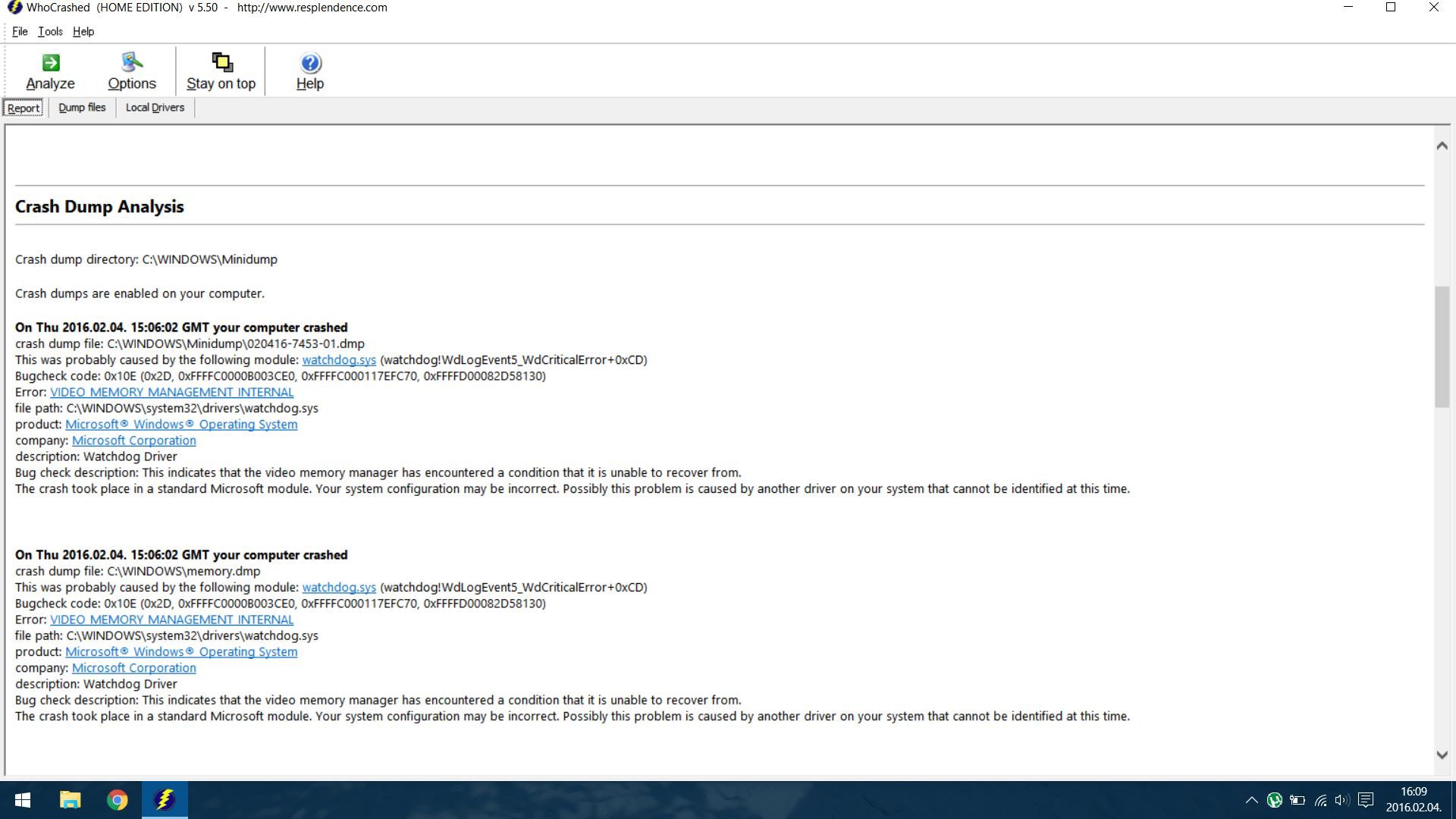Open watchdog.sys link in first crash report
The width and height of the screenshot is (1456, 819).
tap(339, 360)
